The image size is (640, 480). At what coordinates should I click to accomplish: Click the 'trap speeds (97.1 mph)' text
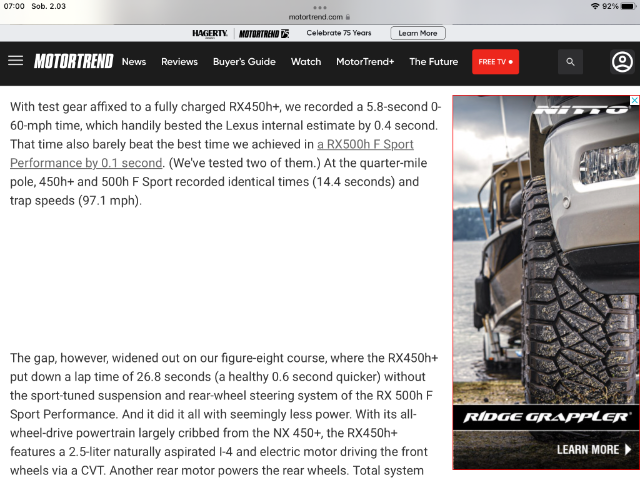tap(76, 200)
